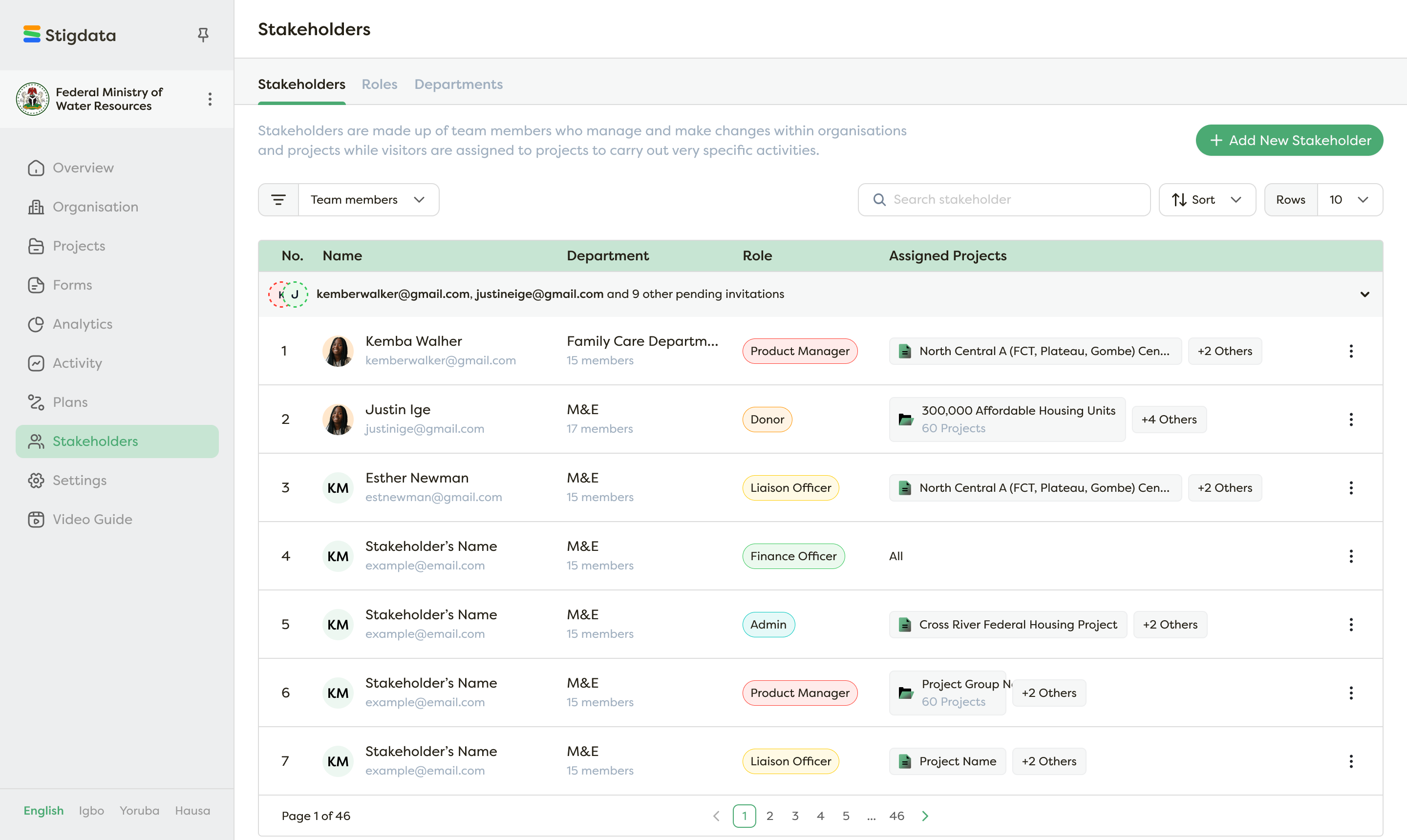Go to Video Guide in the sidebar
The height and width of the screenshot is (840, 1407).
point(92,520)
